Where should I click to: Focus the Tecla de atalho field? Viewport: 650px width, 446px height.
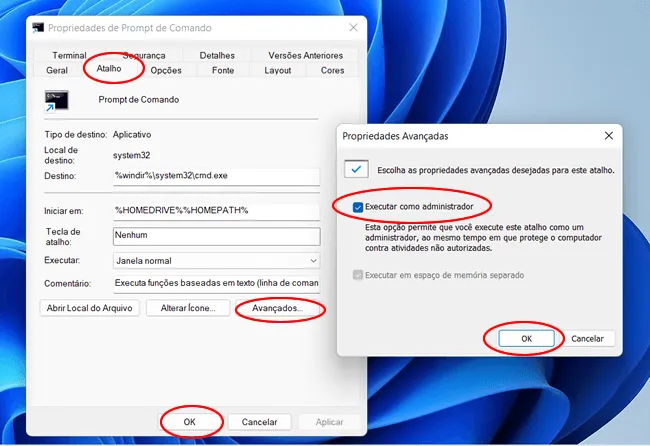(215, 237)
